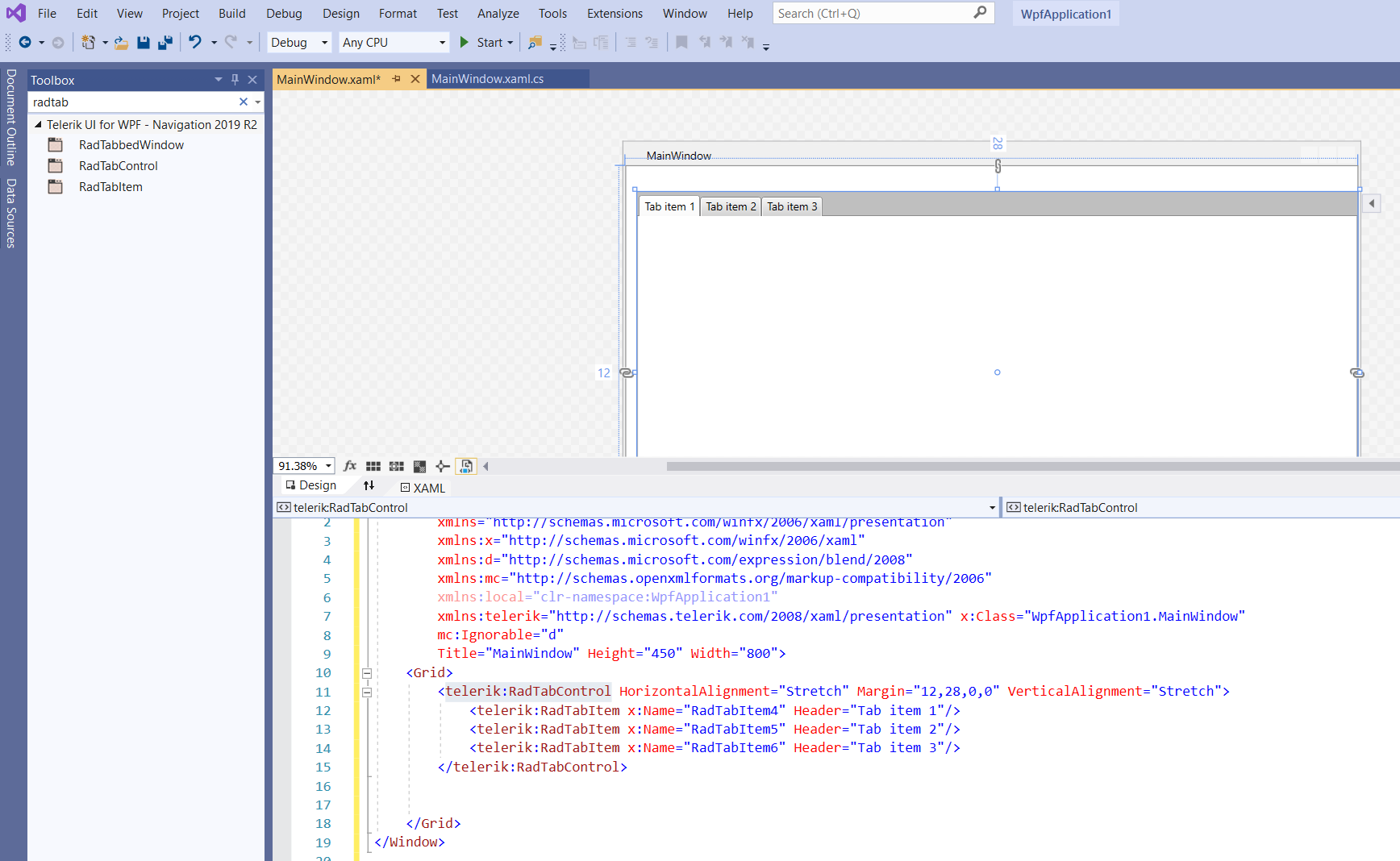
Task: Click the Navigate Backward arrow icon
Action: pyautogui.click(x=25, y=43)
